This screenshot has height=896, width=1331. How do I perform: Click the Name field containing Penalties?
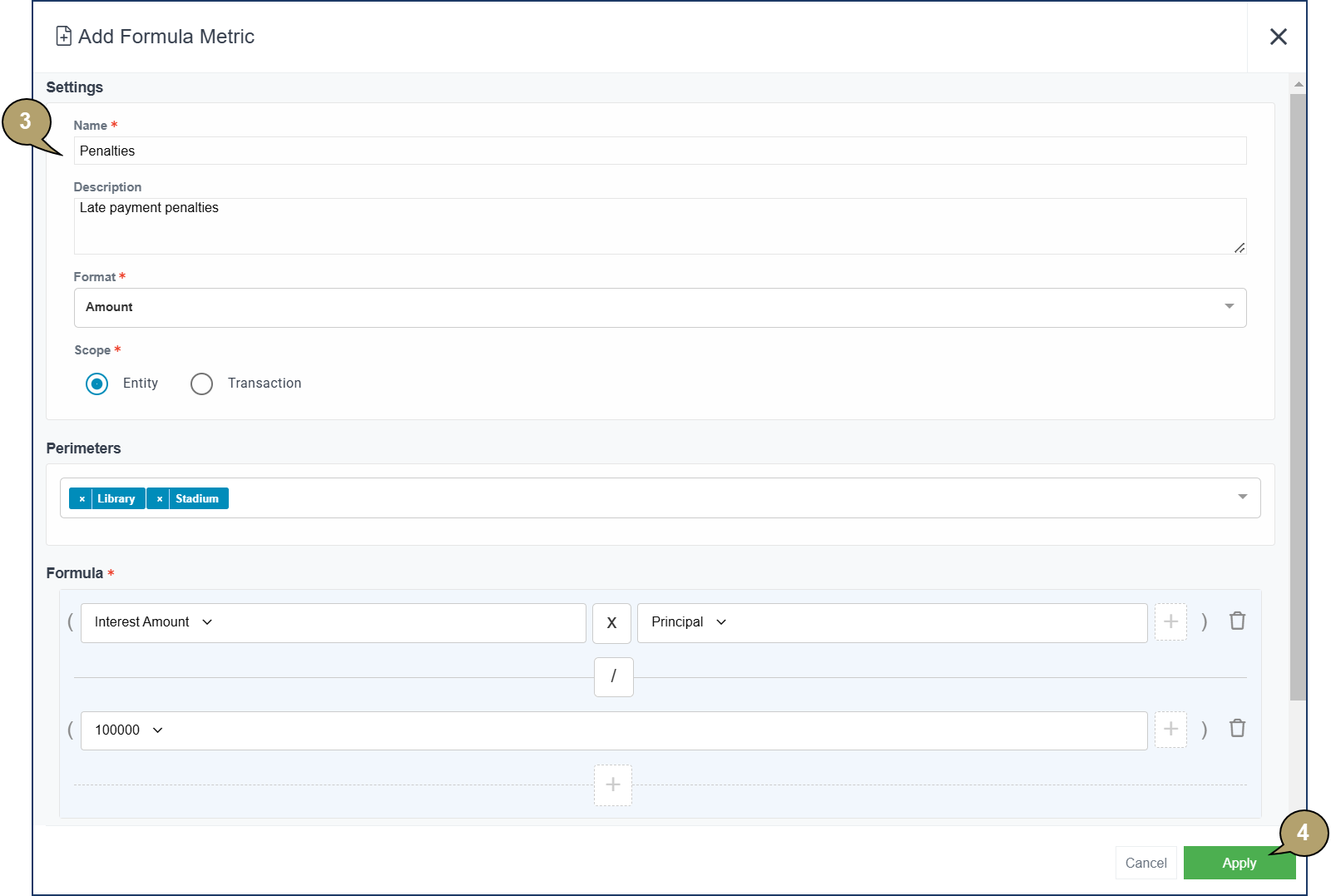tap(660, 151)
